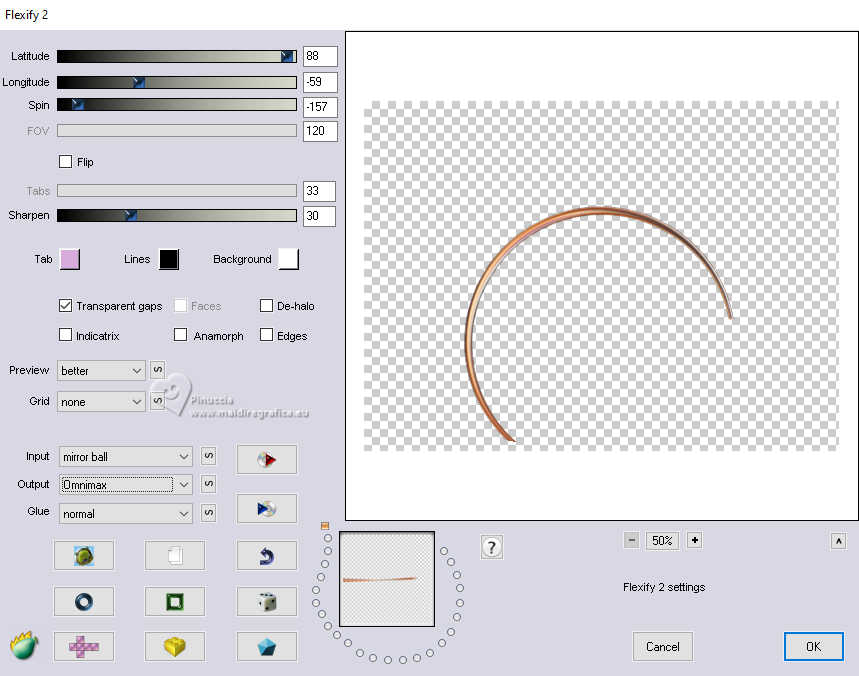Click the red play arrow icon button

[267, 459]
